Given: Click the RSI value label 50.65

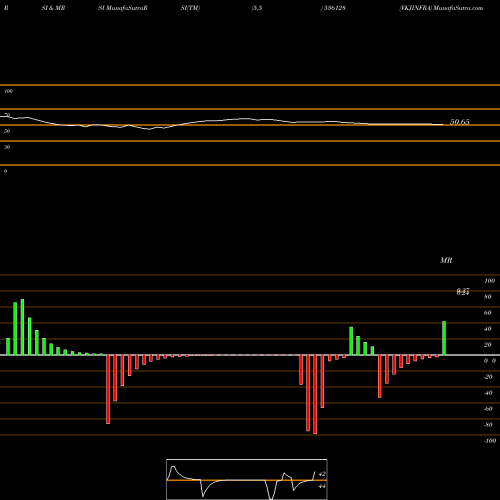Looking at the screenshot, I should coord(460,122).
